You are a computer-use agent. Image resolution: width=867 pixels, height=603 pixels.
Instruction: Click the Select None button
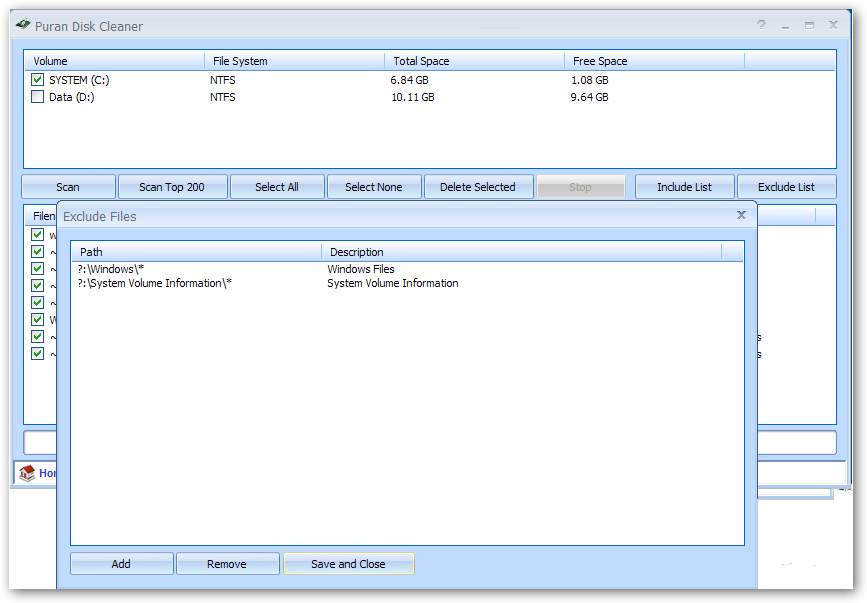(374, 187)
